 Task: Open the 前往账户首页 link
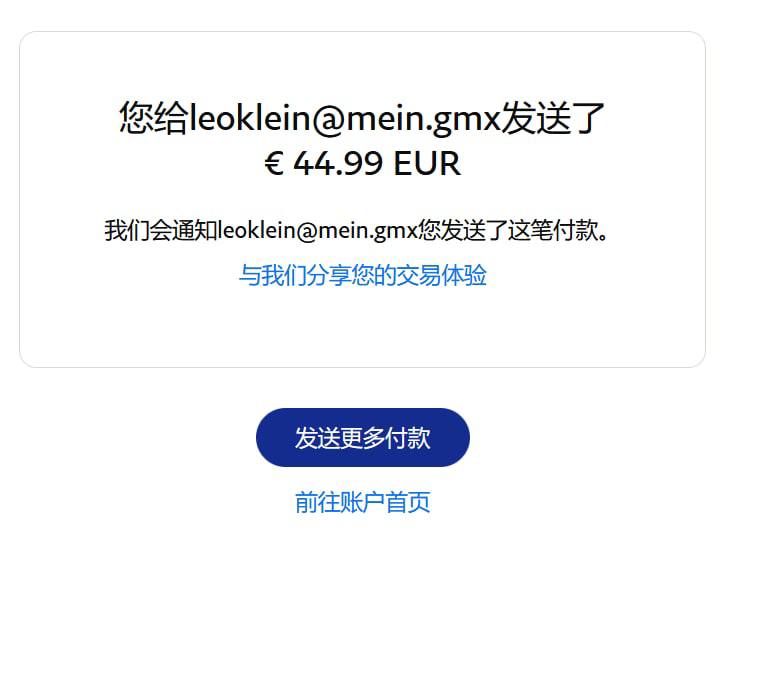pyautogui.click(x=363, y=502)
